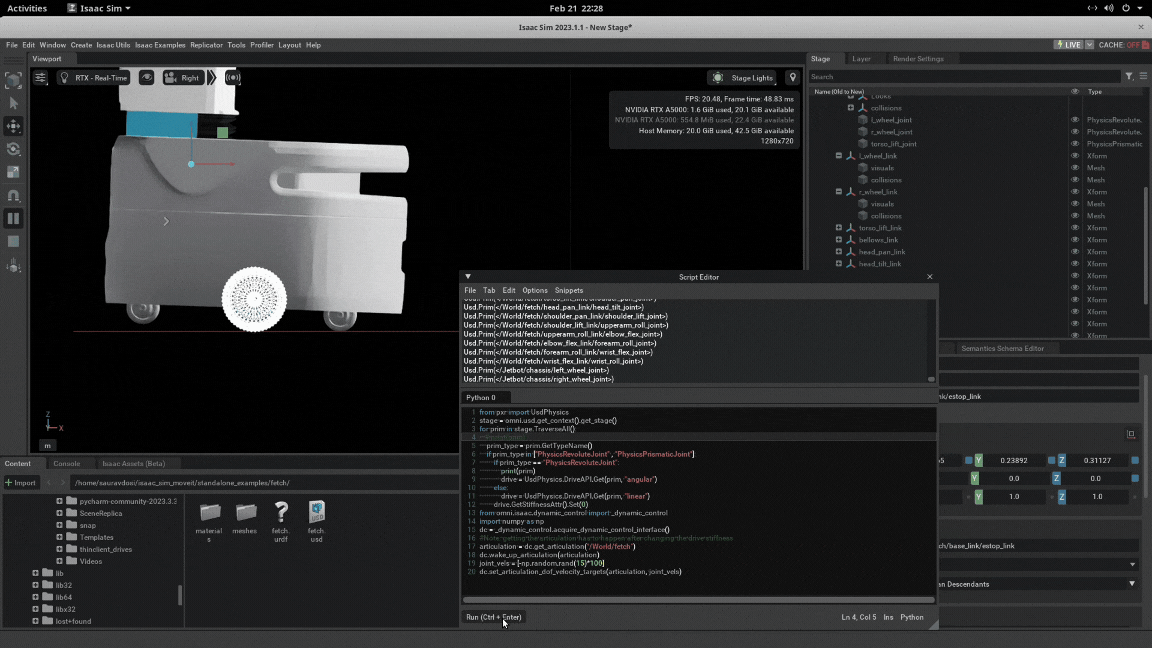
Task: Expand the head_pan_link tree node
Action: [x=838, y=252]
